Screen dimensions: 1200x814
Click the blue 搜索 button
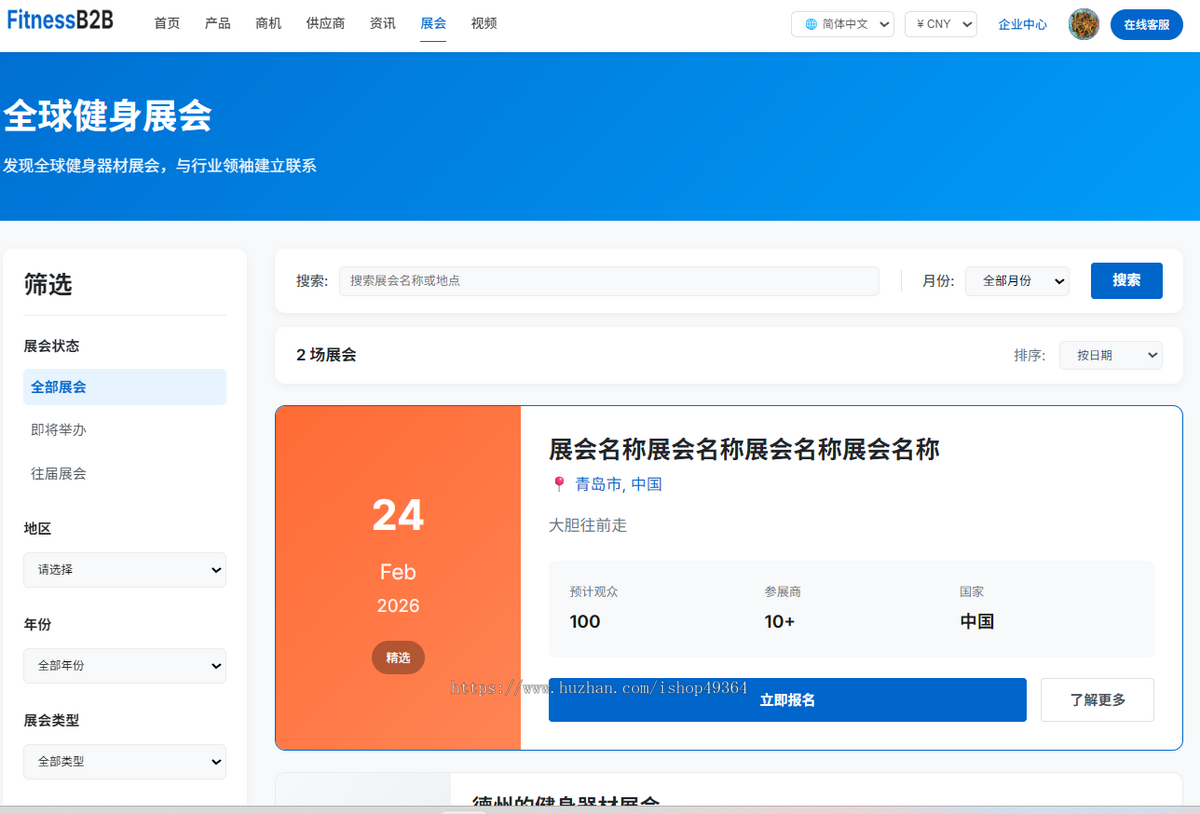[x=1127, y=281]
